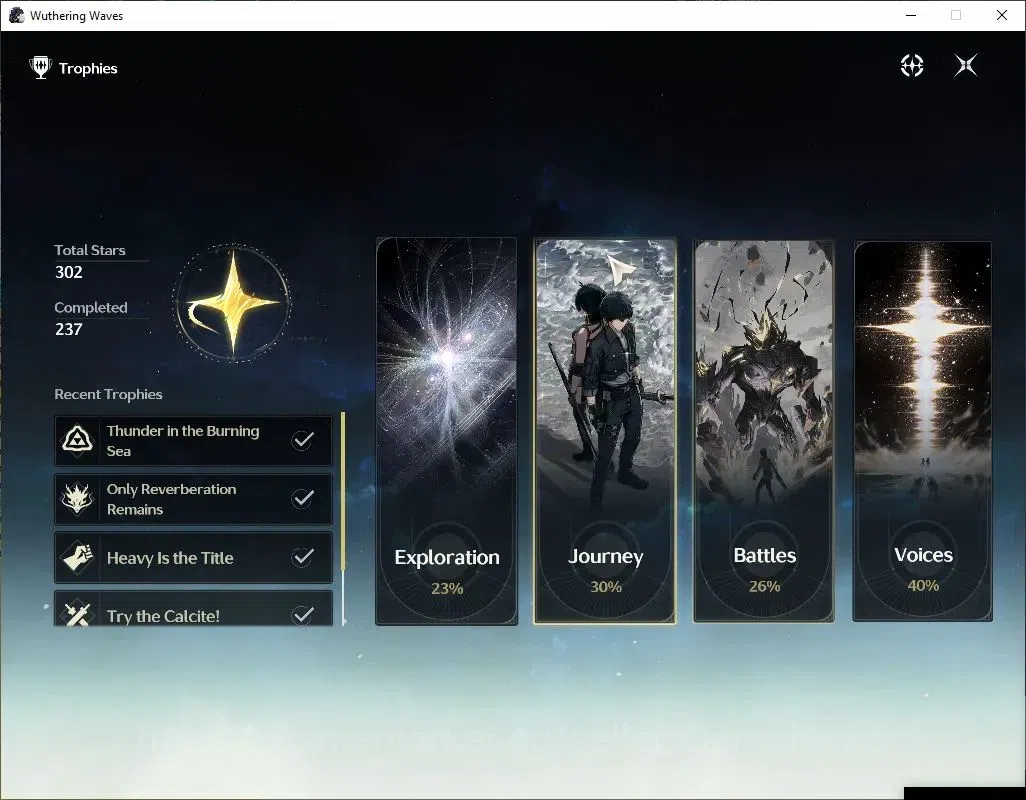
Task: Minimize the Wuthering Waves window
Action: [x=911, y=15]
